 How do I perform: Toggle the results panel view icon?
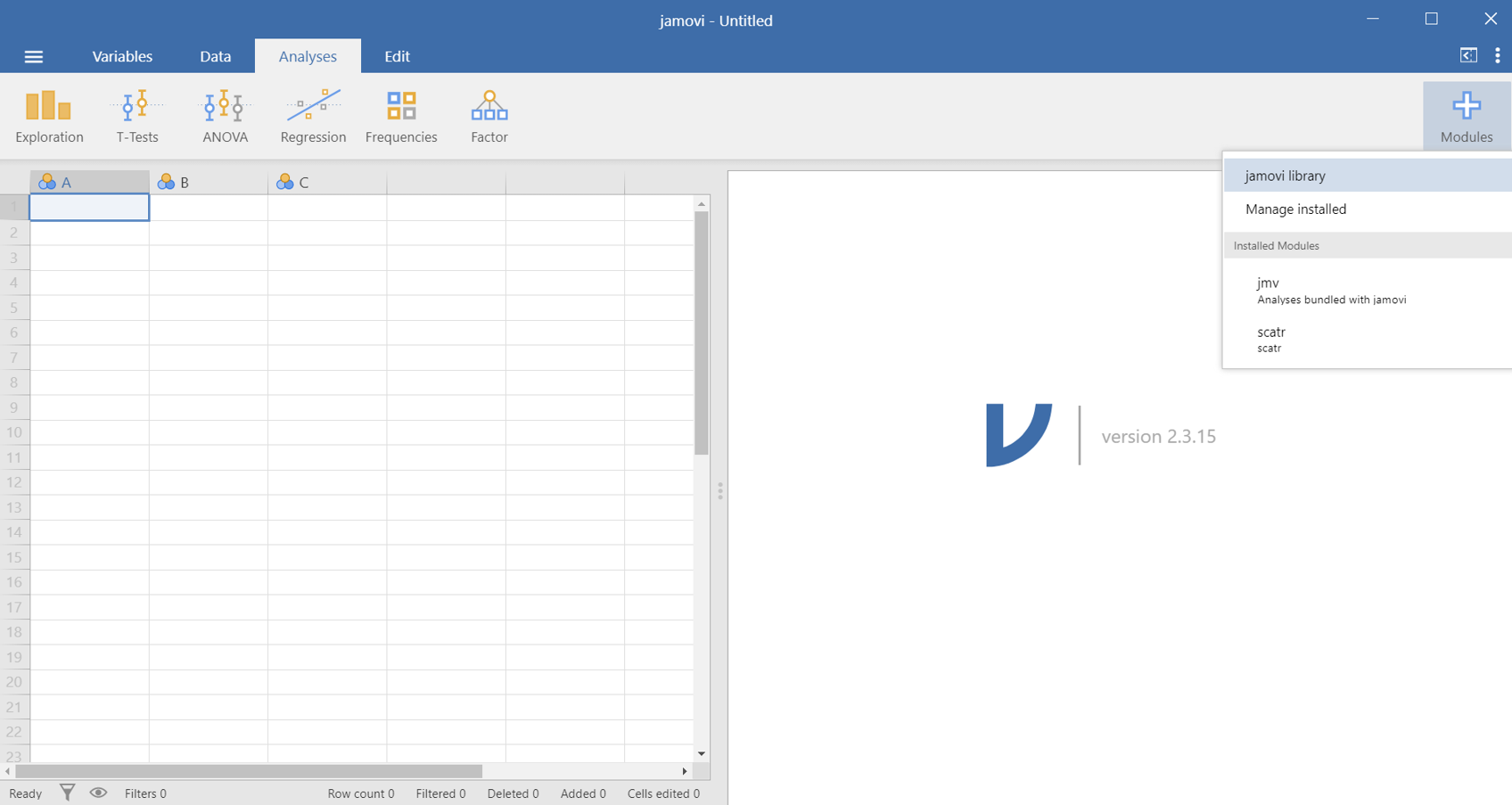pos(1467,56)
